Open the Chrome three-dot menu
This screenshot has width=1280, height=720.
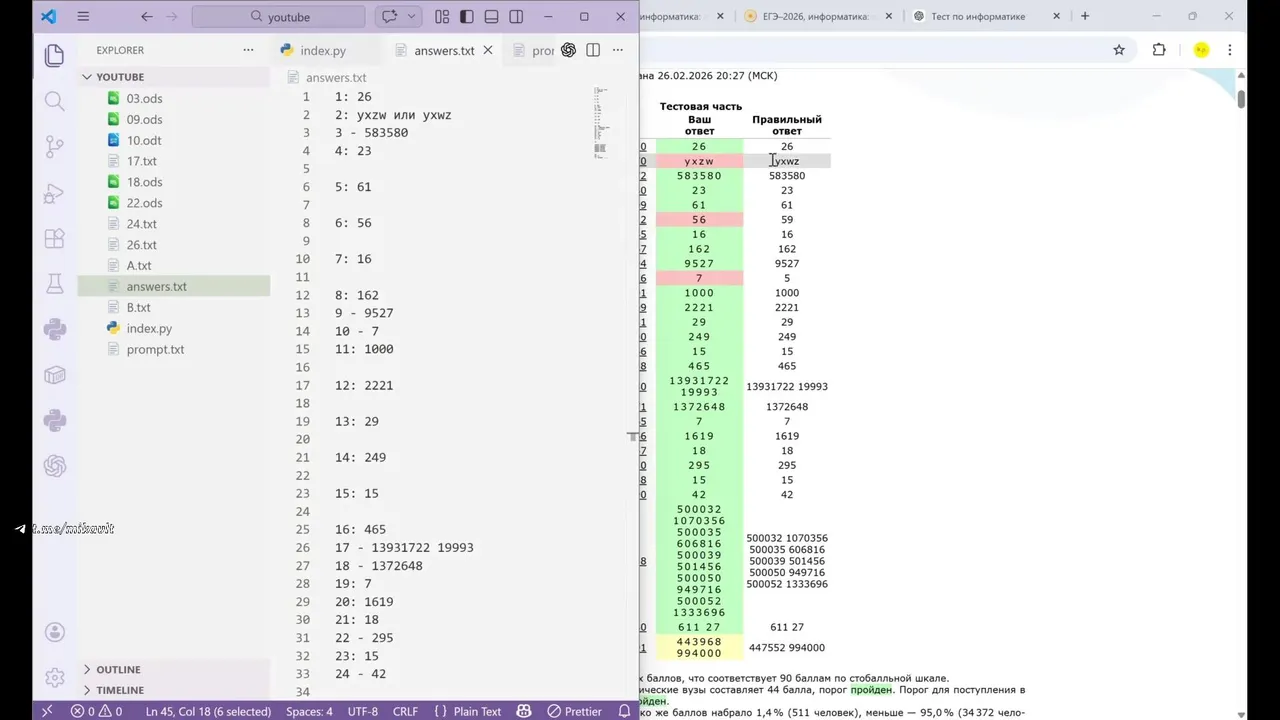tap(1230, 50)
